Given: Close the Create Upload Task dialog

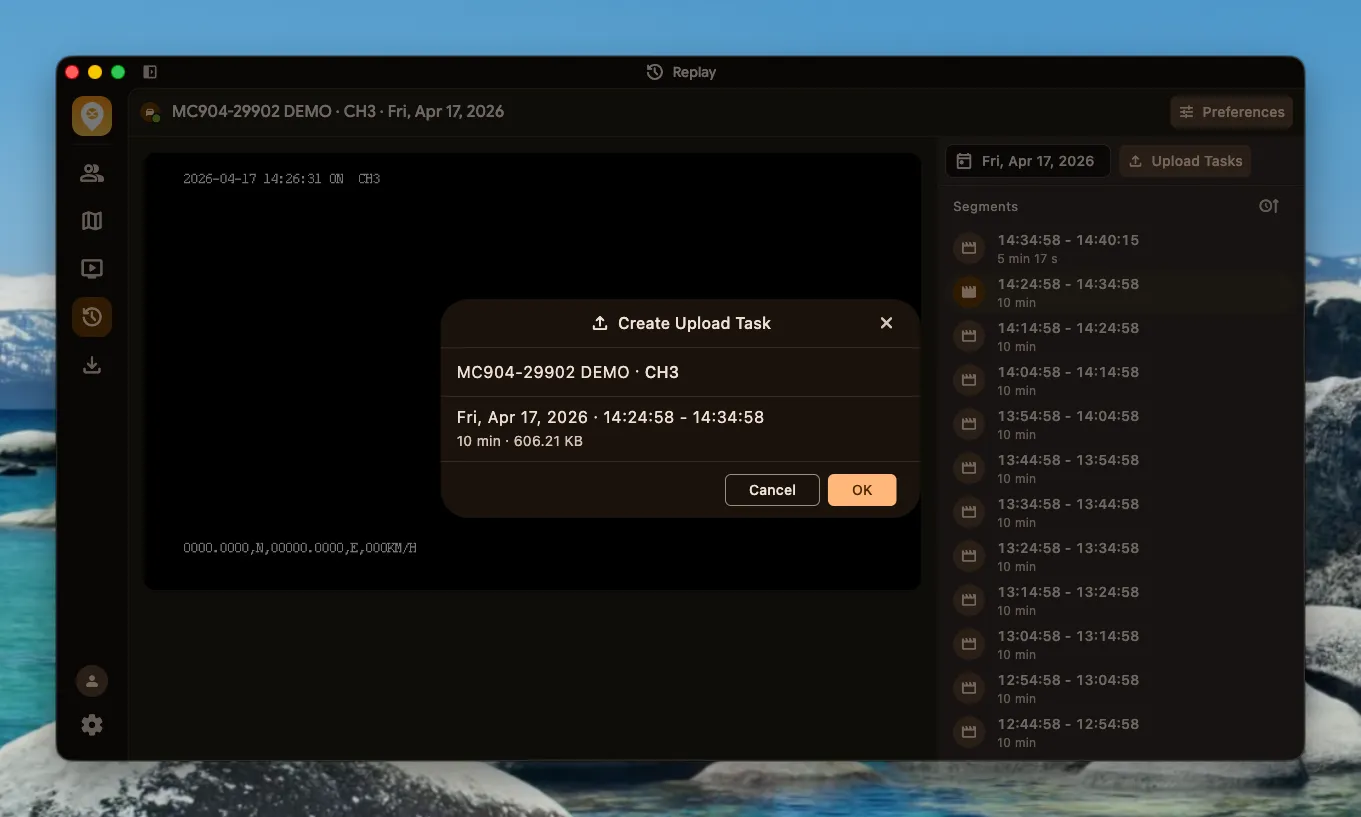Looking at the screenshot, I should click(886, 323).
